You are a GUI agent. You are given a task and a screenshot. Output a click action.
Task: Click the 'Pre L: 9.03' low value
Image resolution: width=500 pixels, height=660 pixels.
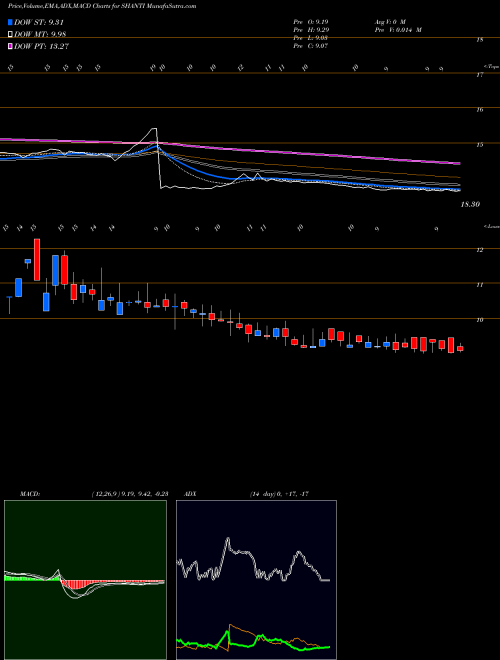coord(311,38)
